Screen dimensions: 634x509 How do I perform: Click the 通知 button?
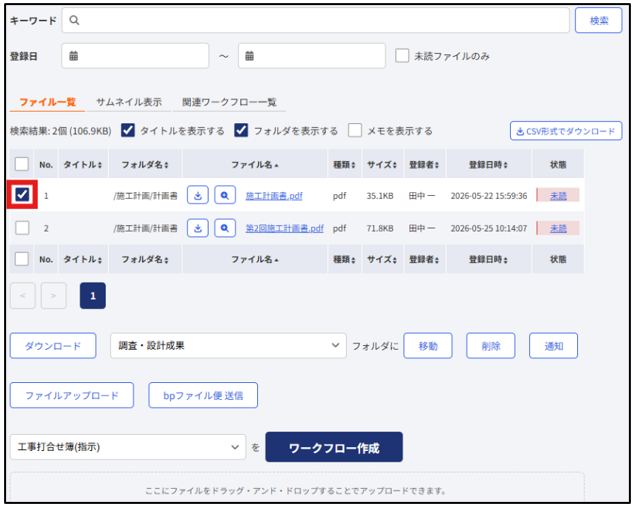click(553, 346)
